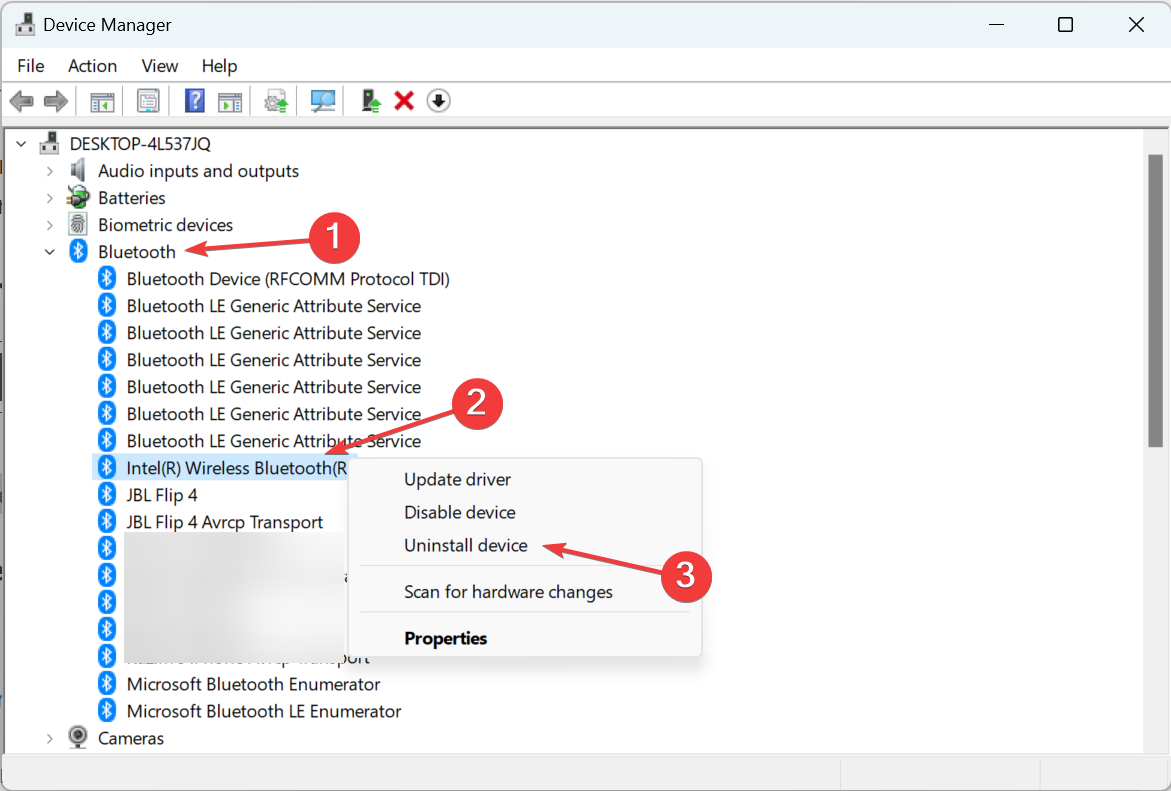Click the Help icon in the toolbar
1171x791 pixels.
[x=194, y=100]
